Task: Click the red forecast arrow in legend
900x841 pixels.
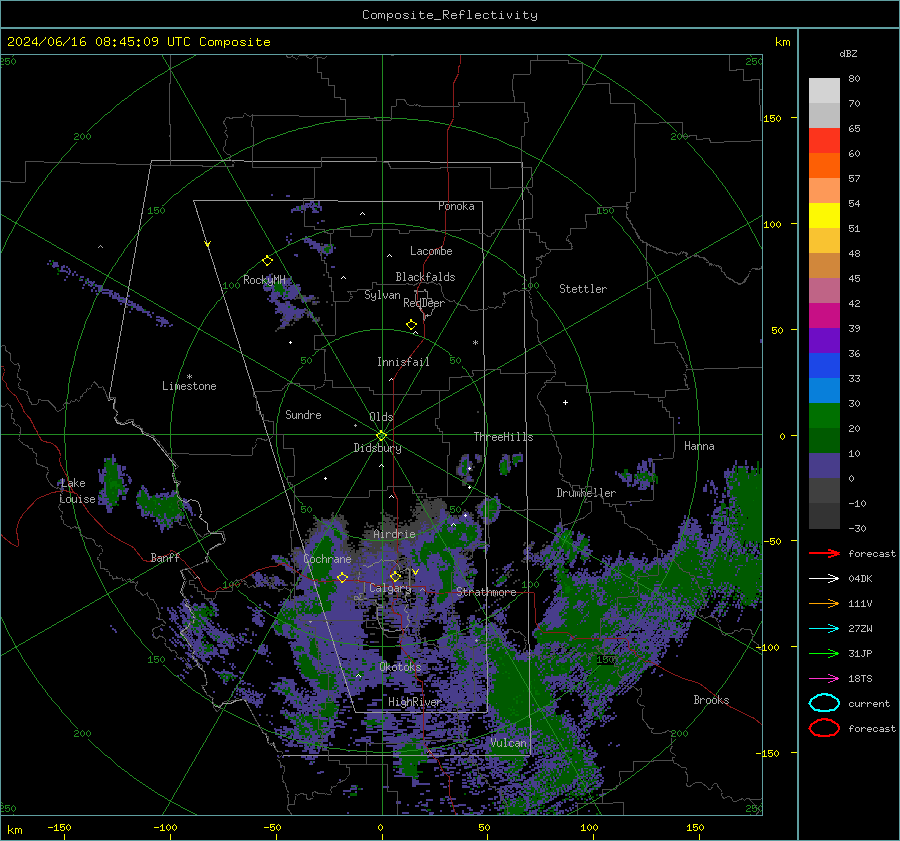Action: pos(824,553)
